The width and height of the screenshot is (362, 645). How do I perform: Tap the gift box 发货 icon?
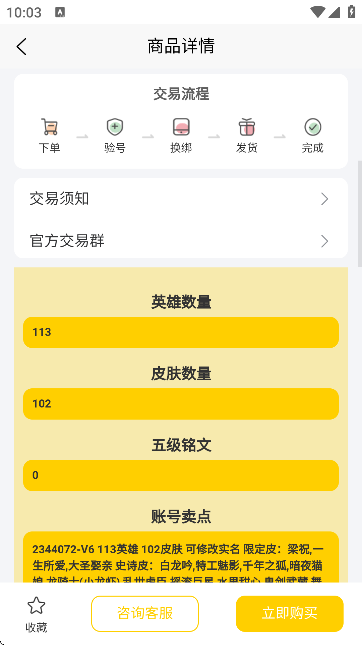[247, 127]
